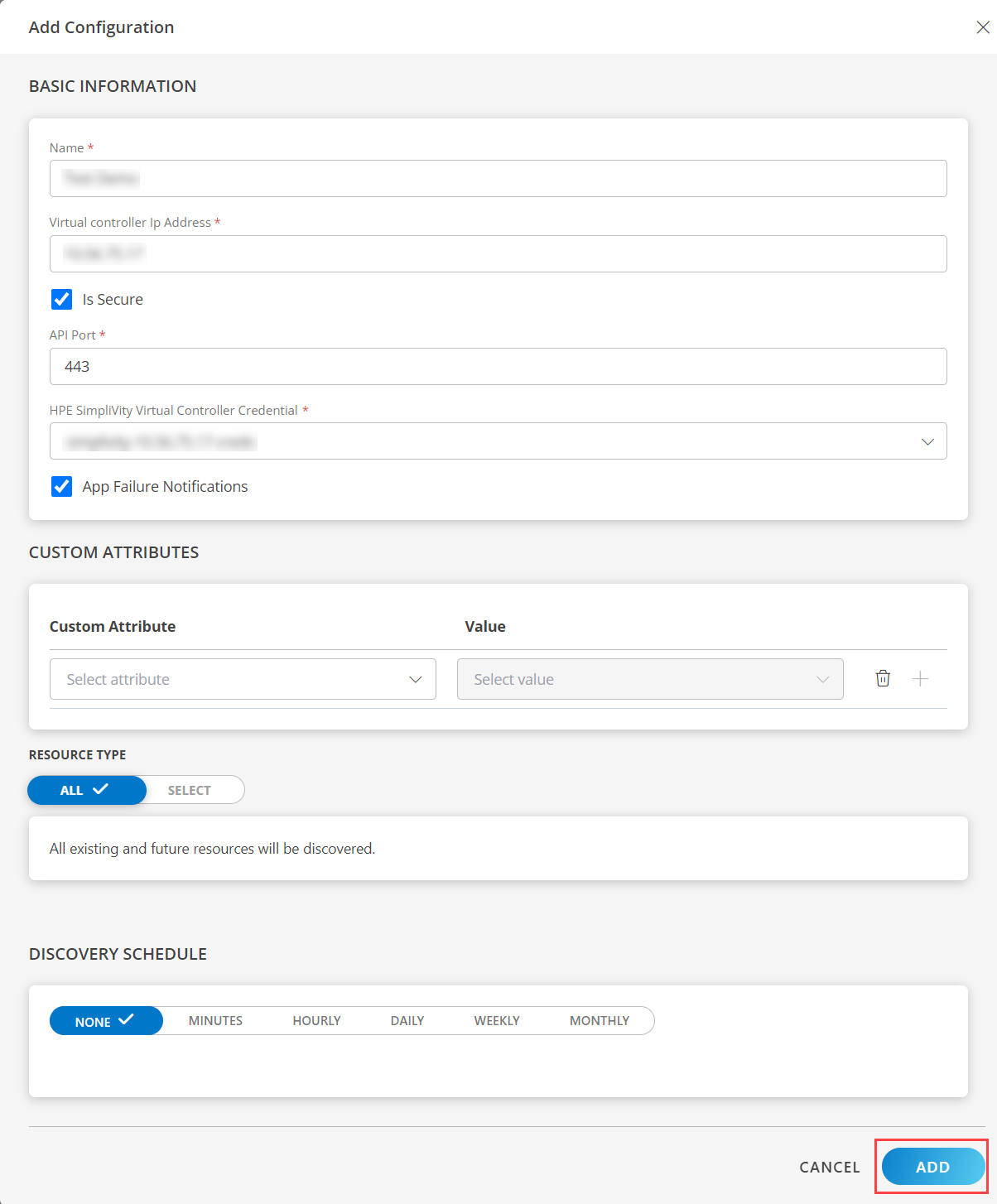Delete the custom attribute row
The height and width of the screenshot is (1204, 997).
(x=883, y=678)
